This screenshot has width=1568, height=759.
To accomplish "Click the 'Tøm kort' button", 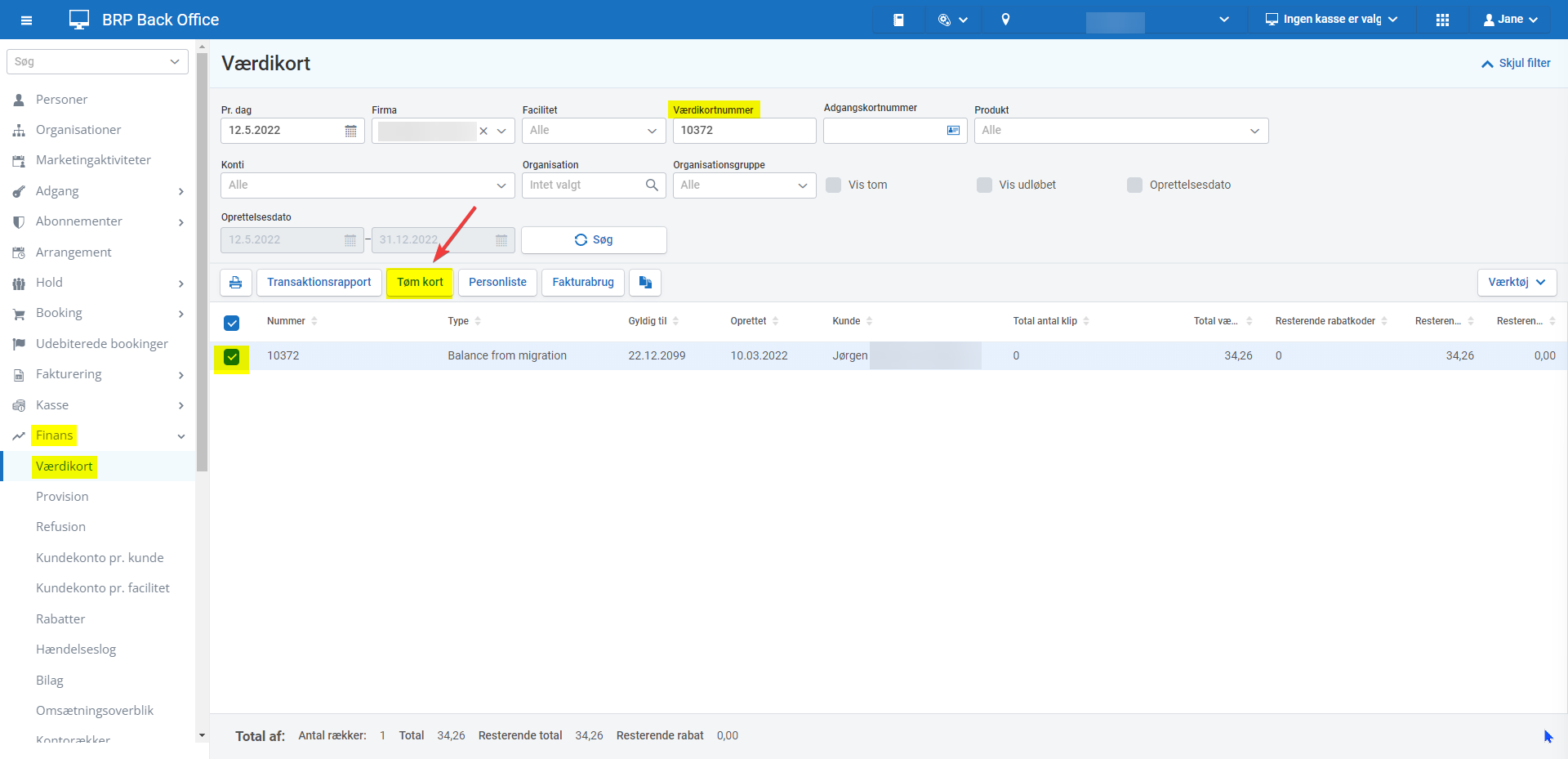I will click(x=420, y=283).
